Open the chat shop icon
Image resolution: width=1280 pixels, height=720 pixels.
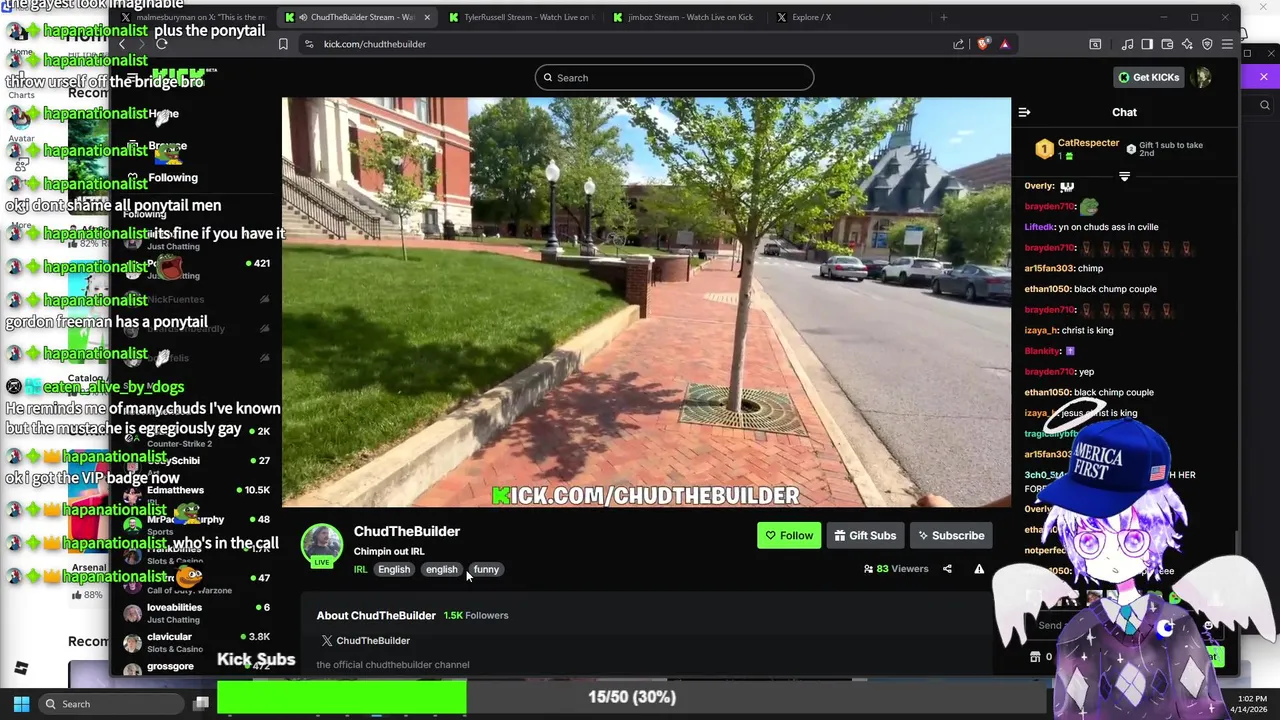click(1035, 657)
